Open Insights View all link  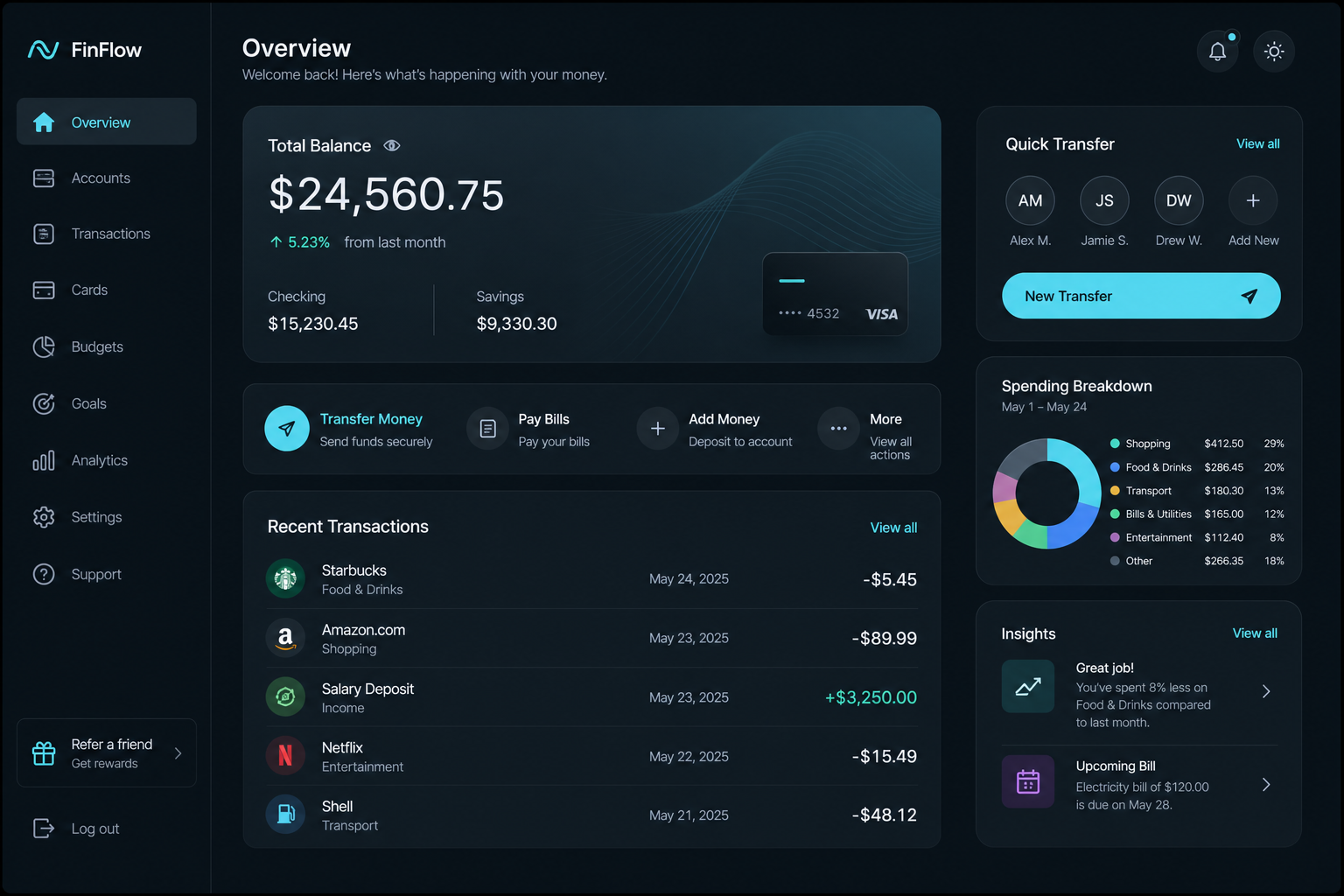(1255, 633)
